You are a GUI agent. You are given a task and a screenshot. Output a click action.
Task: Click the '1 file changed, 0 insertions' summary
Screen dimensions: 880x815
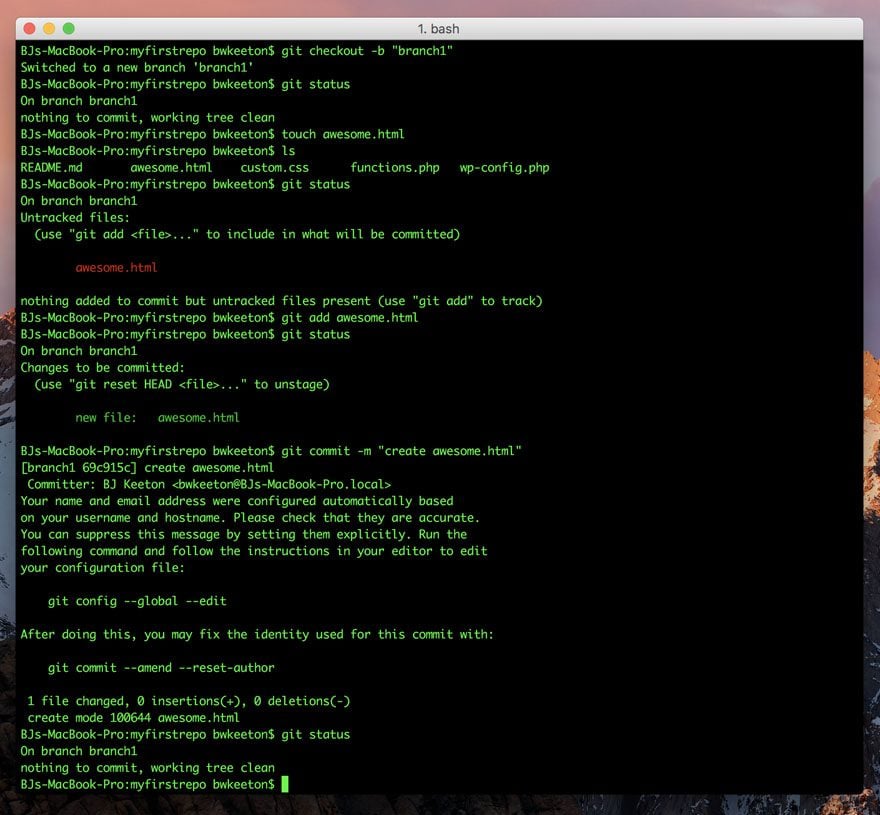pos(189,701)
